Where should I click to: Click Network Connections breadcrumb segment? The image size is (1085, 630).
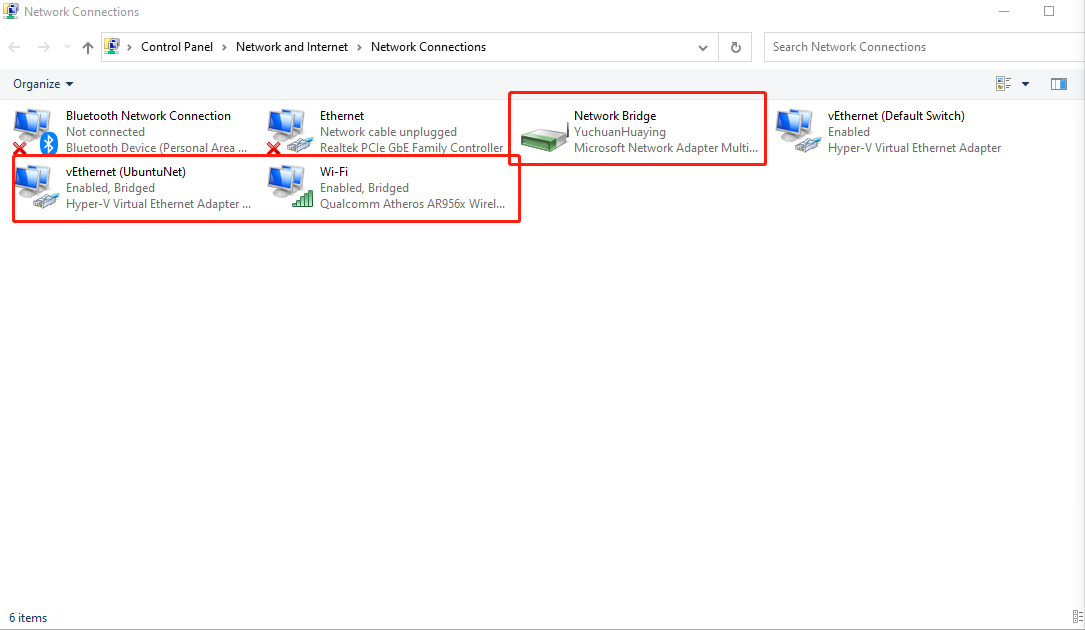428,47
